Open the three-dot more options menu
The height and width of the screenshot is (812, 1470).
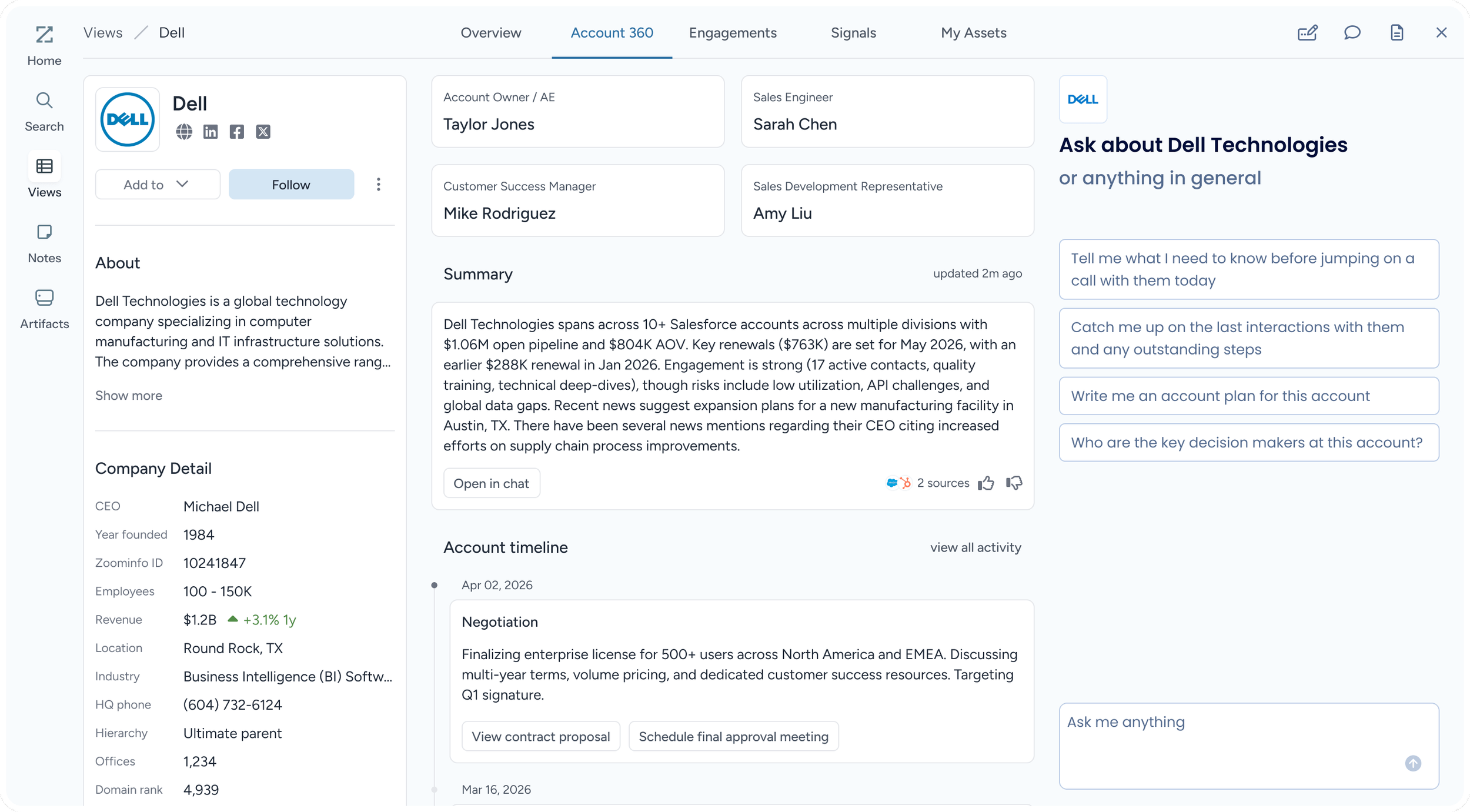click(x=379, y=185)
